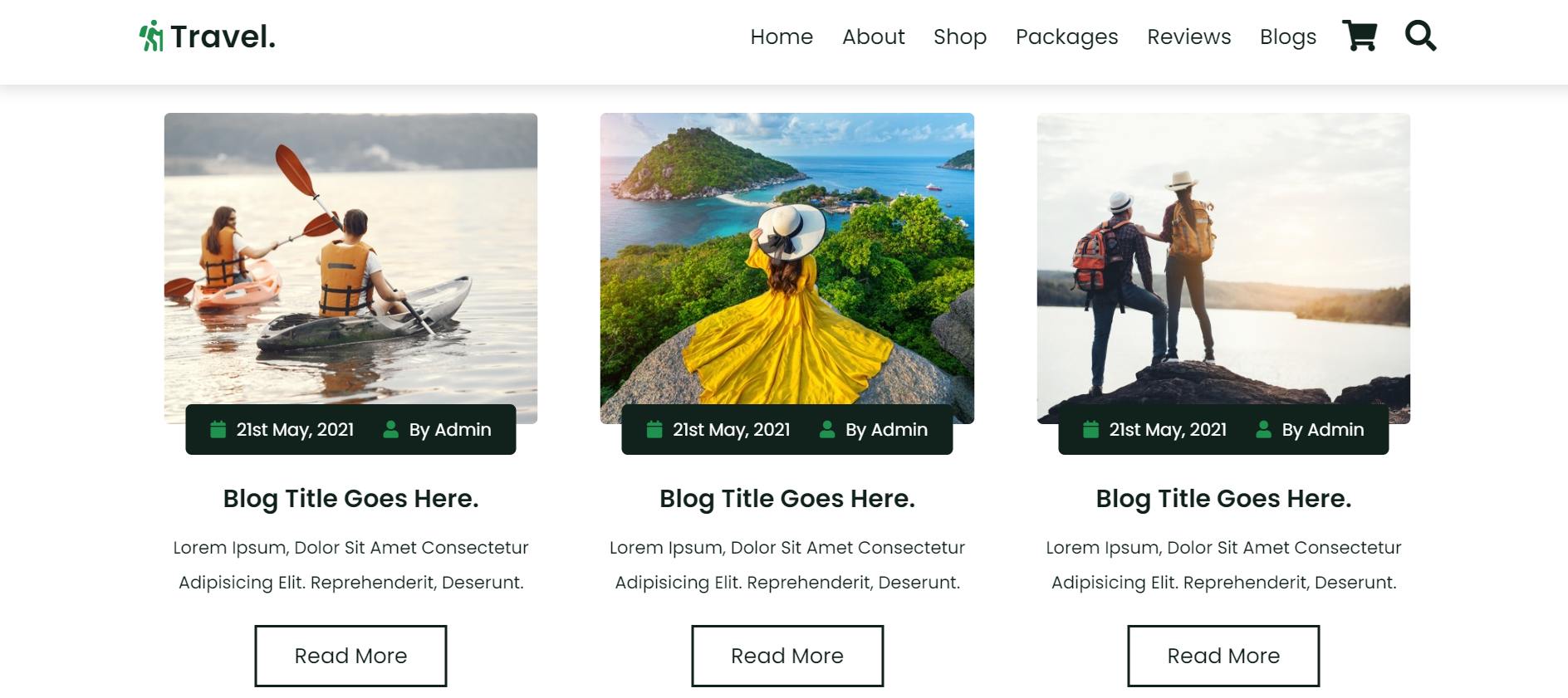Viewport: 1568px width, 698px height.
Task: Open the first blog title link
Action: click(x=350, y=498)
